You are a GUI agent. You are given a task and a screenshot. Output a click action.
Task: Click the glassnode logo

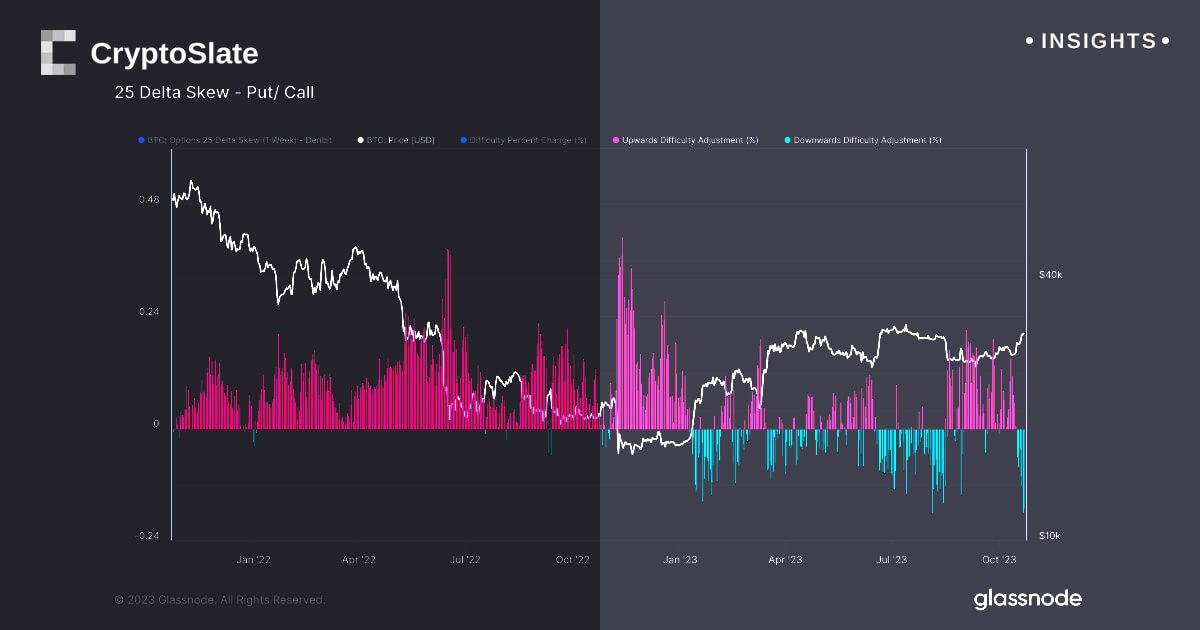[x=1027, y=599]
